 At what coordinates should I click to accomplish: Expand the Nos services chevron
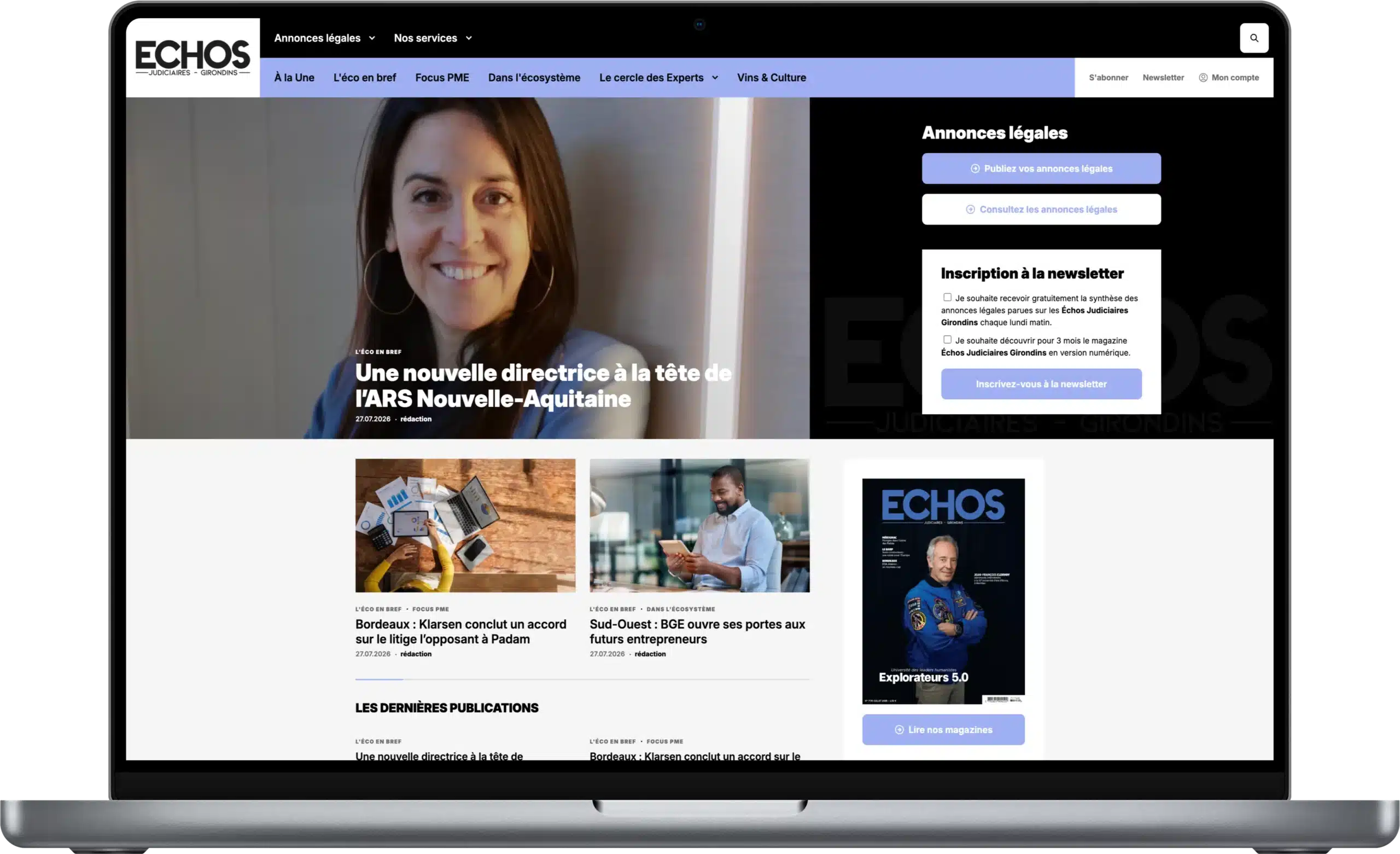(x=469, y=38)
